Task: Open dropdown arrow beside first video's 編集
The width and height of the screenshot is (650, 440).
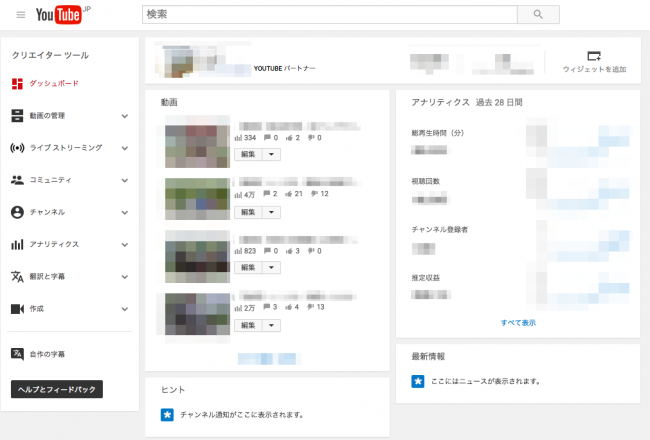Action: click(x=273, y=155)
